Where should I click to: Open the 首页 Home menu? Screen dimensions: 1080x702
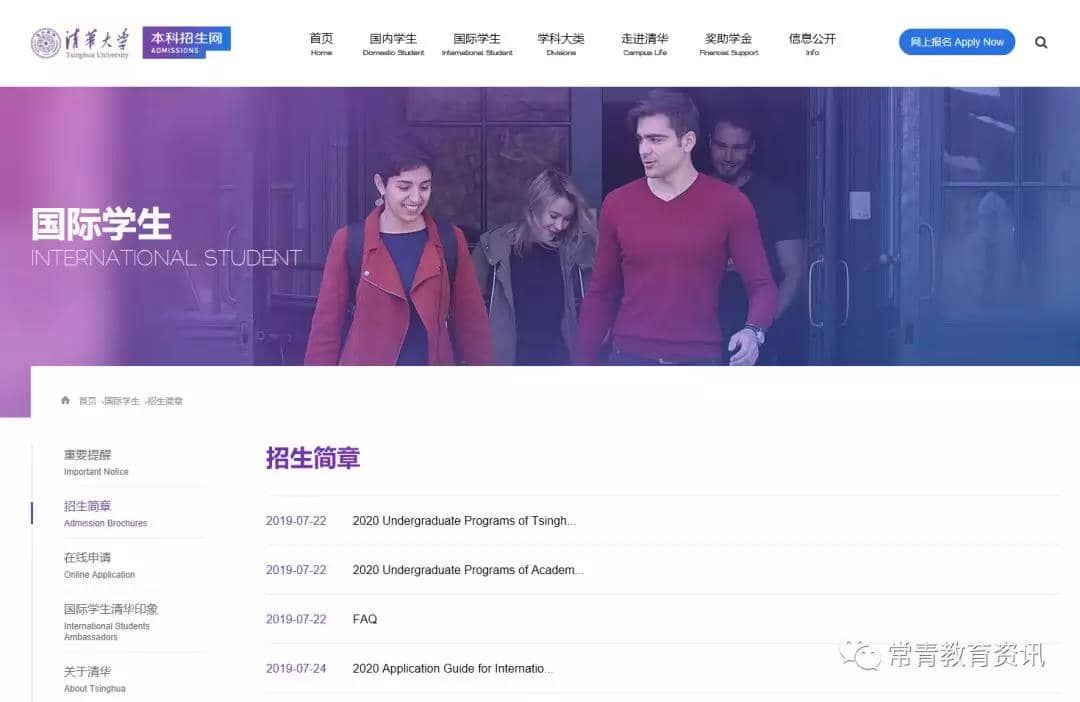click(x=321, y=44)
